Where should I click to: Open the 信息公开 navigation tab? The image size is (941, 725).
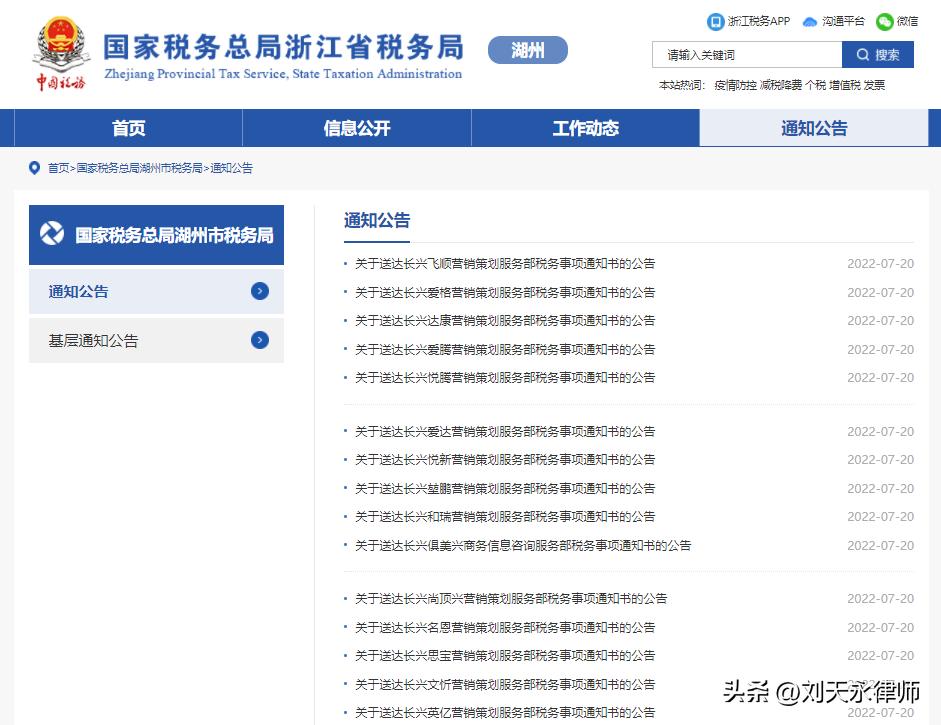tap(356, 128)
